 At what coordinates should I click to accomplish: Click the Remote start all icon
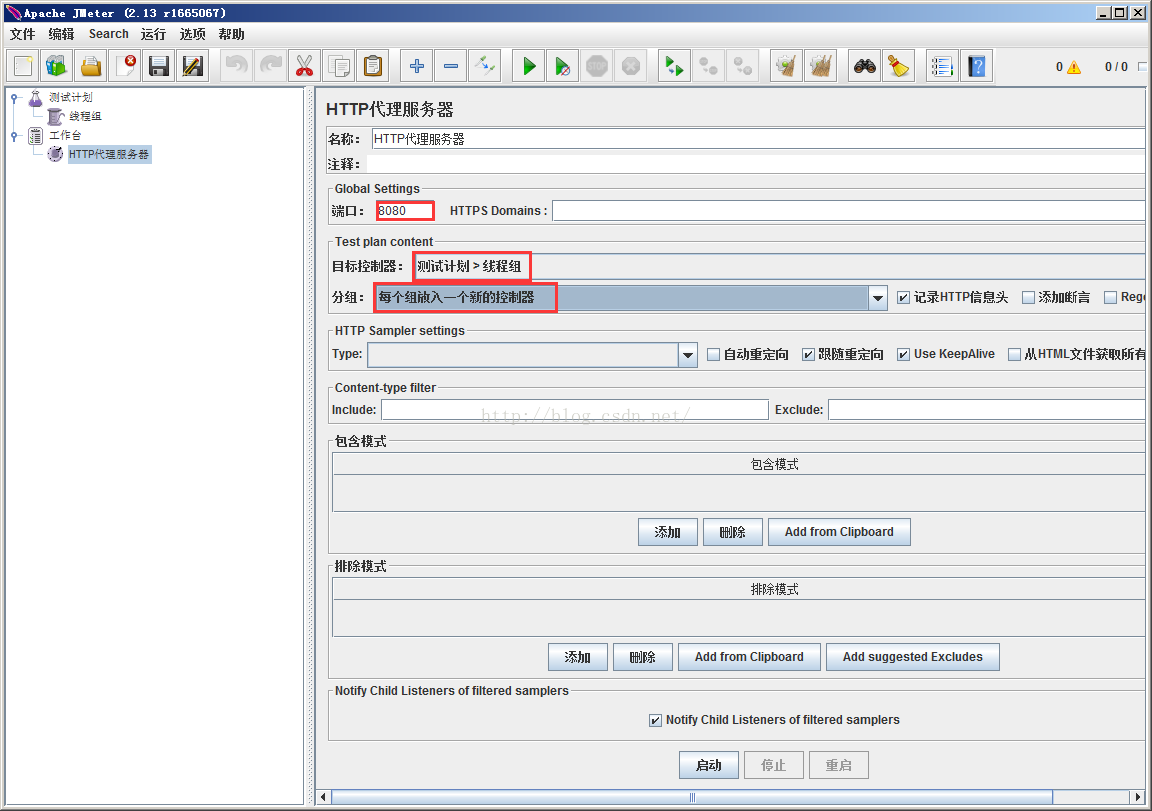pos(674,66)
